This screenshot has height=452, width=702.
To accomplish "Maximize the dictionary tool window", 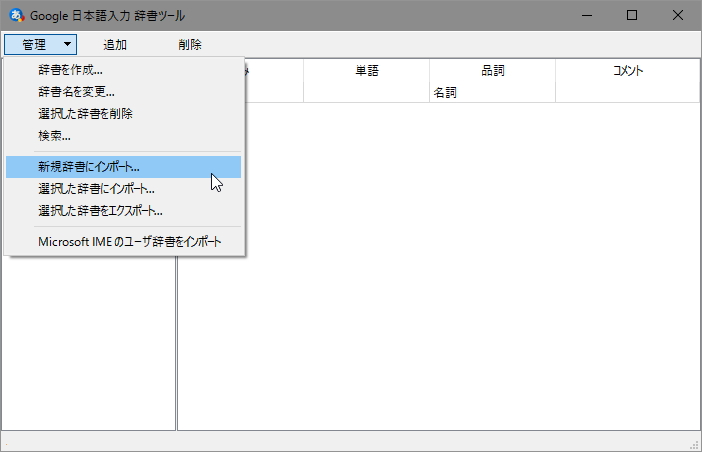I will pos(632,15).
